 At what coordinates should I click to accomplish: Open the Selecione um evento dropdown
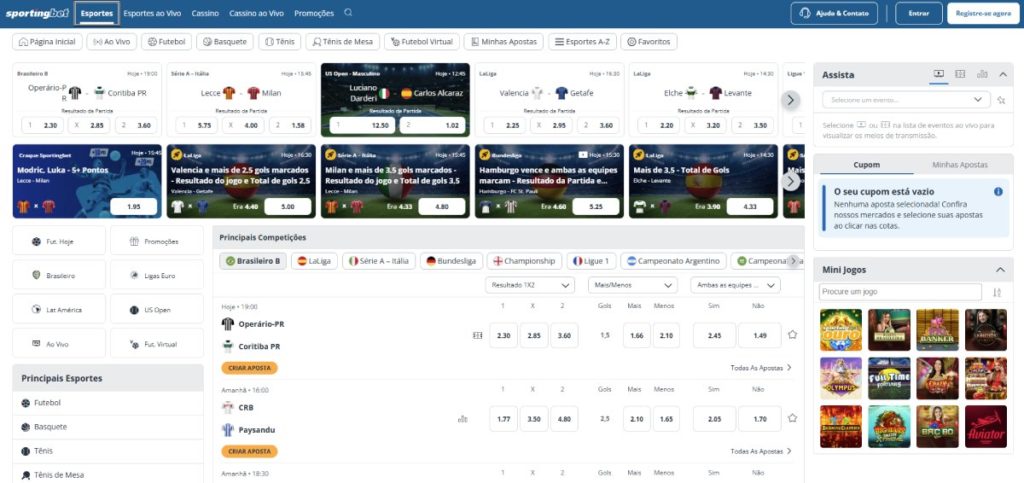point(906,100)
